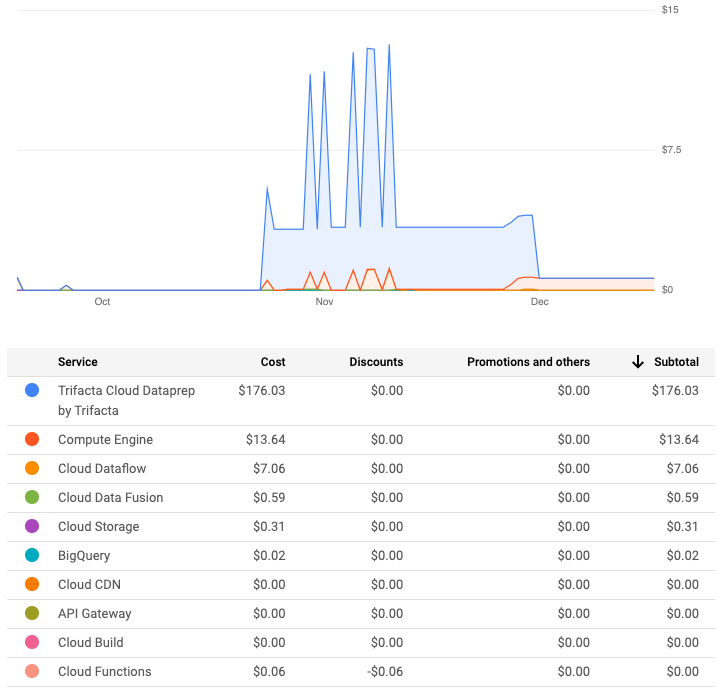Click the orange Cloud Dataflow color dot
This screenshot has height=692, width=719.
click(32, 468)
